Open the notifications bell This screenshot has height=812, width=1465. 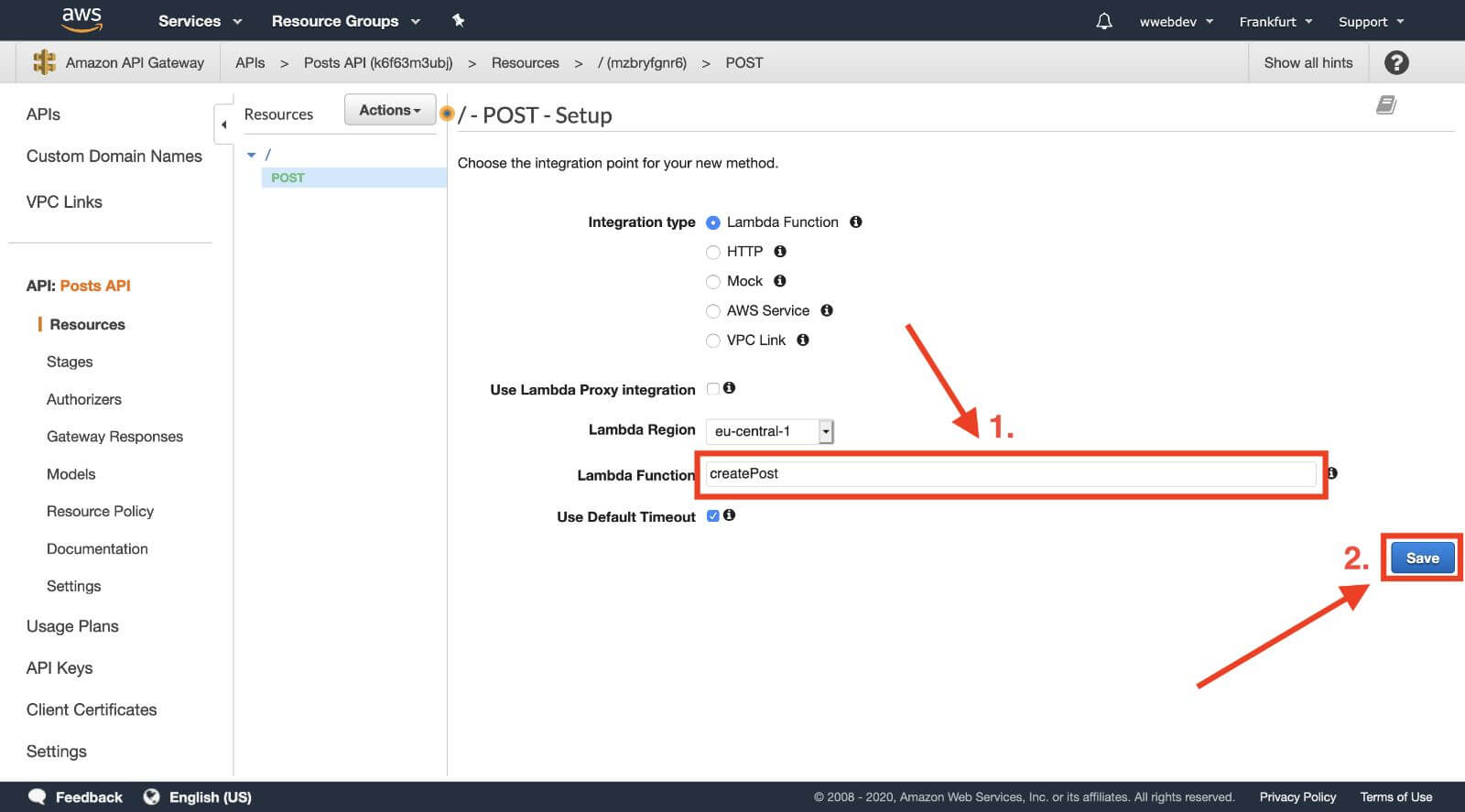click(1104, 21)
